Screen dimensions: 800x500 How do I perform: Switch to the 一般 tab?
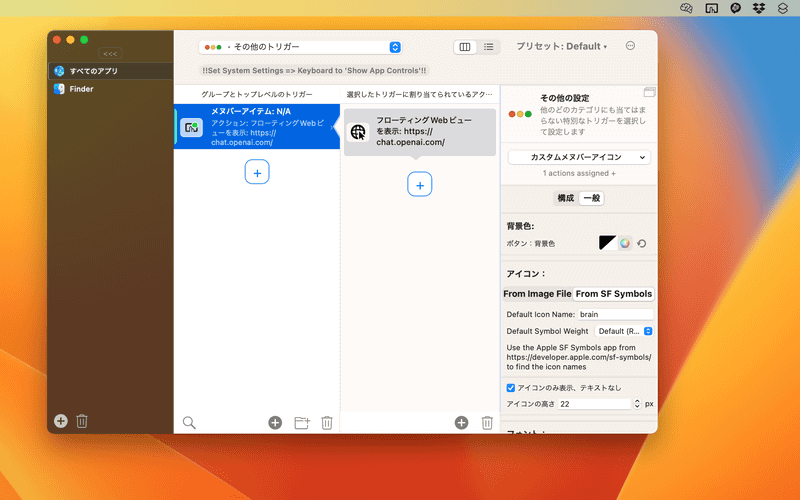click(592, 198)
